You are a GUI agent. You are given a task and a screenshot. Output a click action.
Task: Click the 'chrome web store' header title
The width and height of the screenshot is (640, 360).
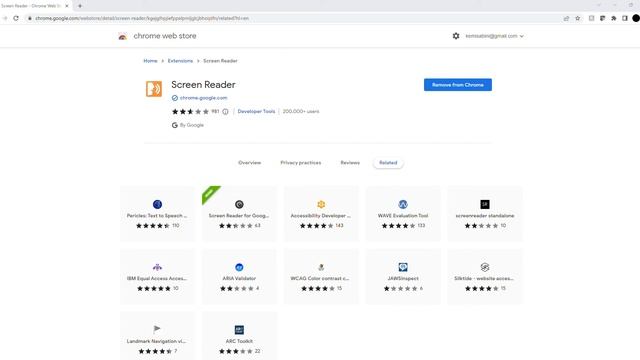point(165,36)
